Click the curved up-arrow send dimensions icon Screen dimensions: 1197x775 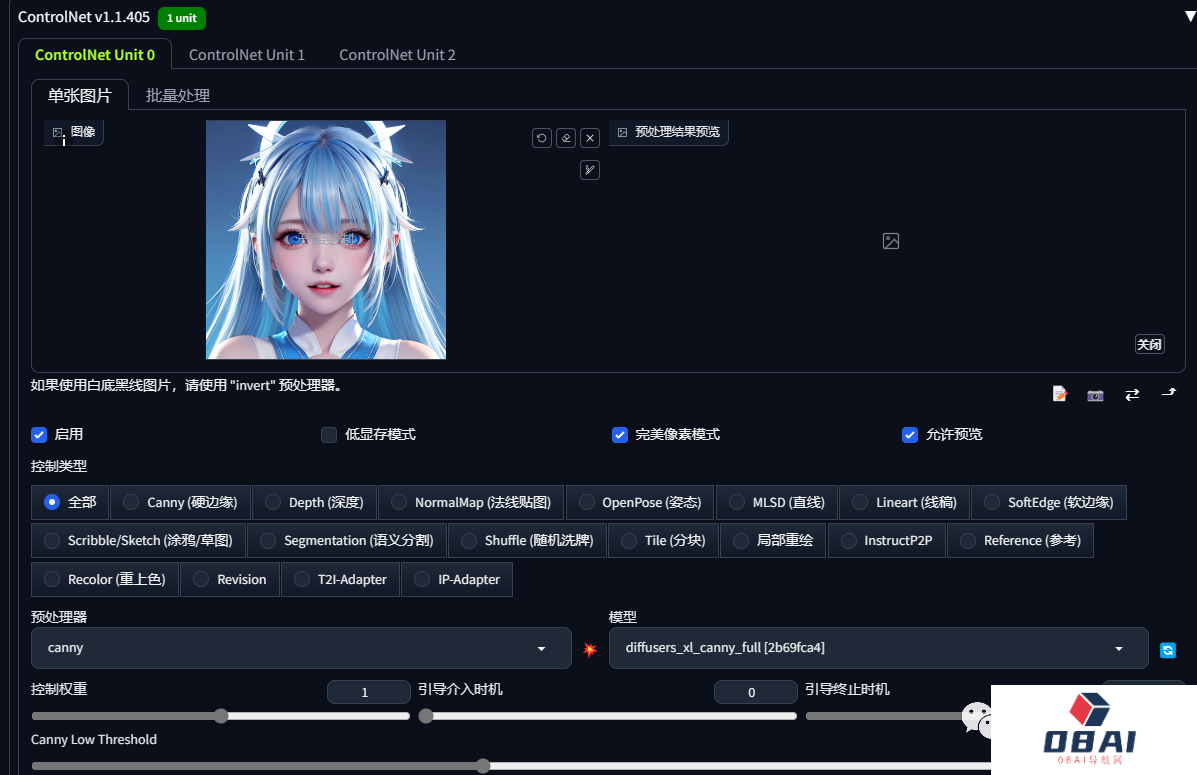1168,394
